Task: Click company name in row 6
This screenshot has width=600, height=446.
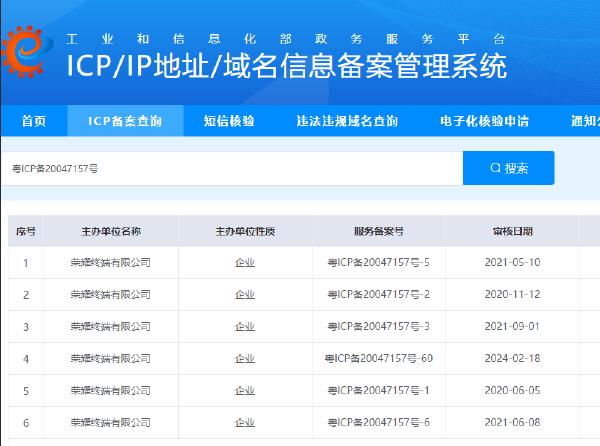Action: point(111,423)
